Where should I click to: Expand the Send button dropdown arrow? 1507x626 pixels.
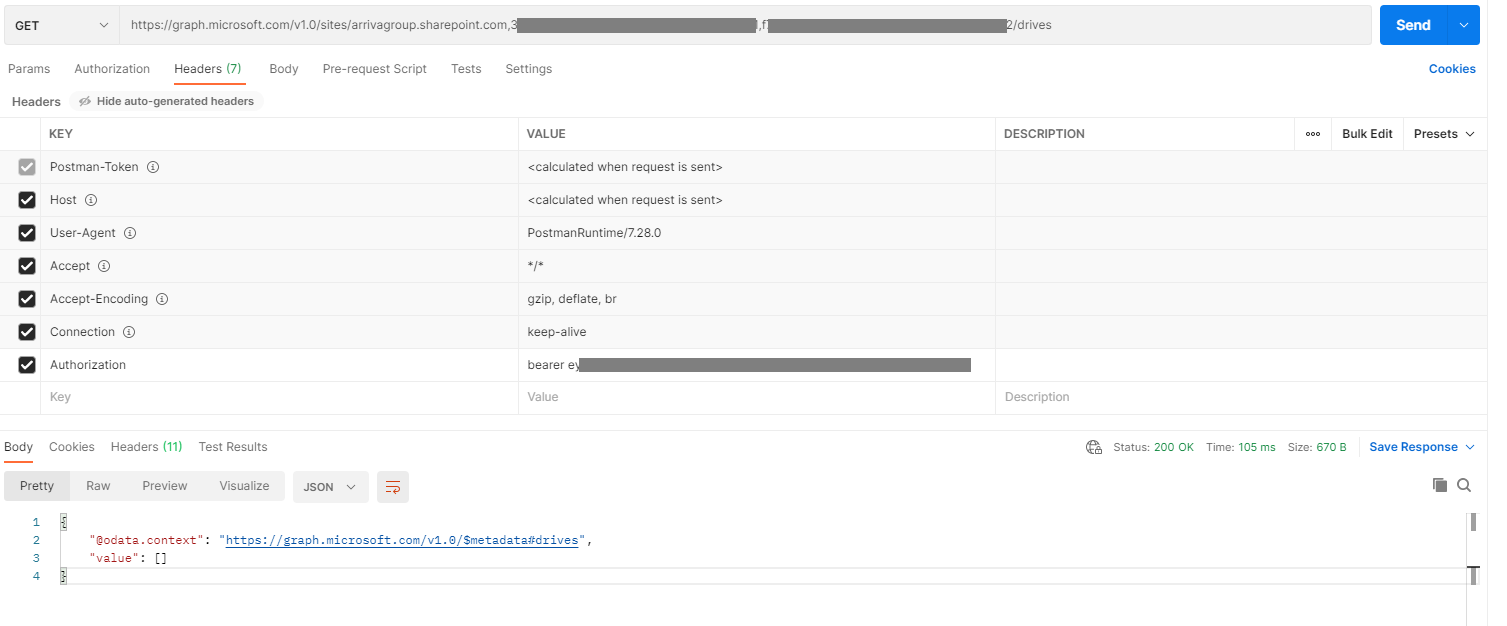click(1464, 25)
